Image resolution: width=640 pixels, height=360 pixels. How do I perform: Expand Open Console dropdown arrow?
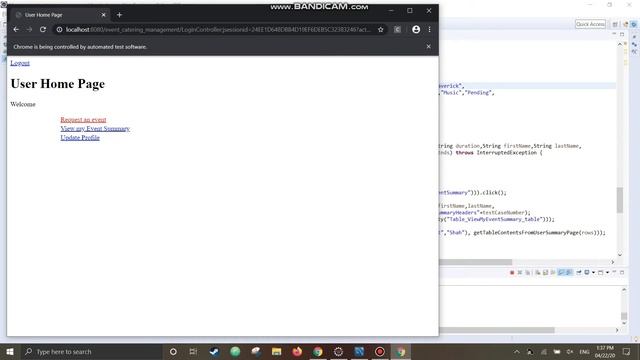coord(607,273)
